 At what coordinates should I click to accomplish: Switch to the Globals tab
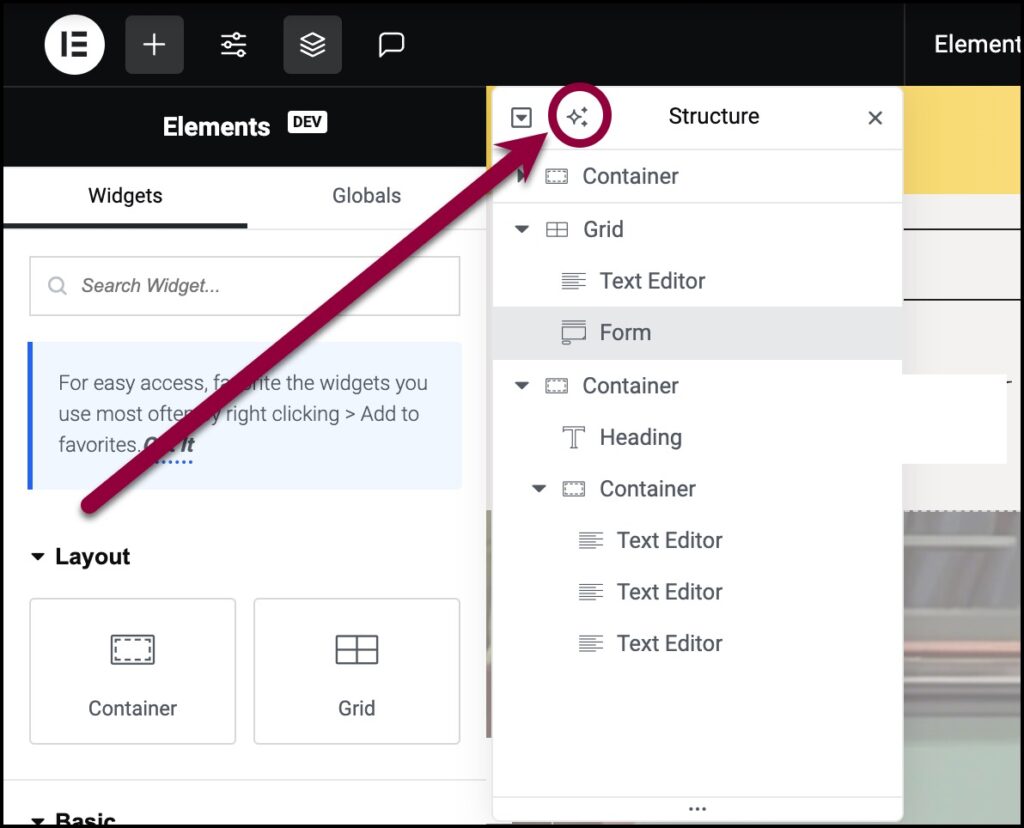366,196
